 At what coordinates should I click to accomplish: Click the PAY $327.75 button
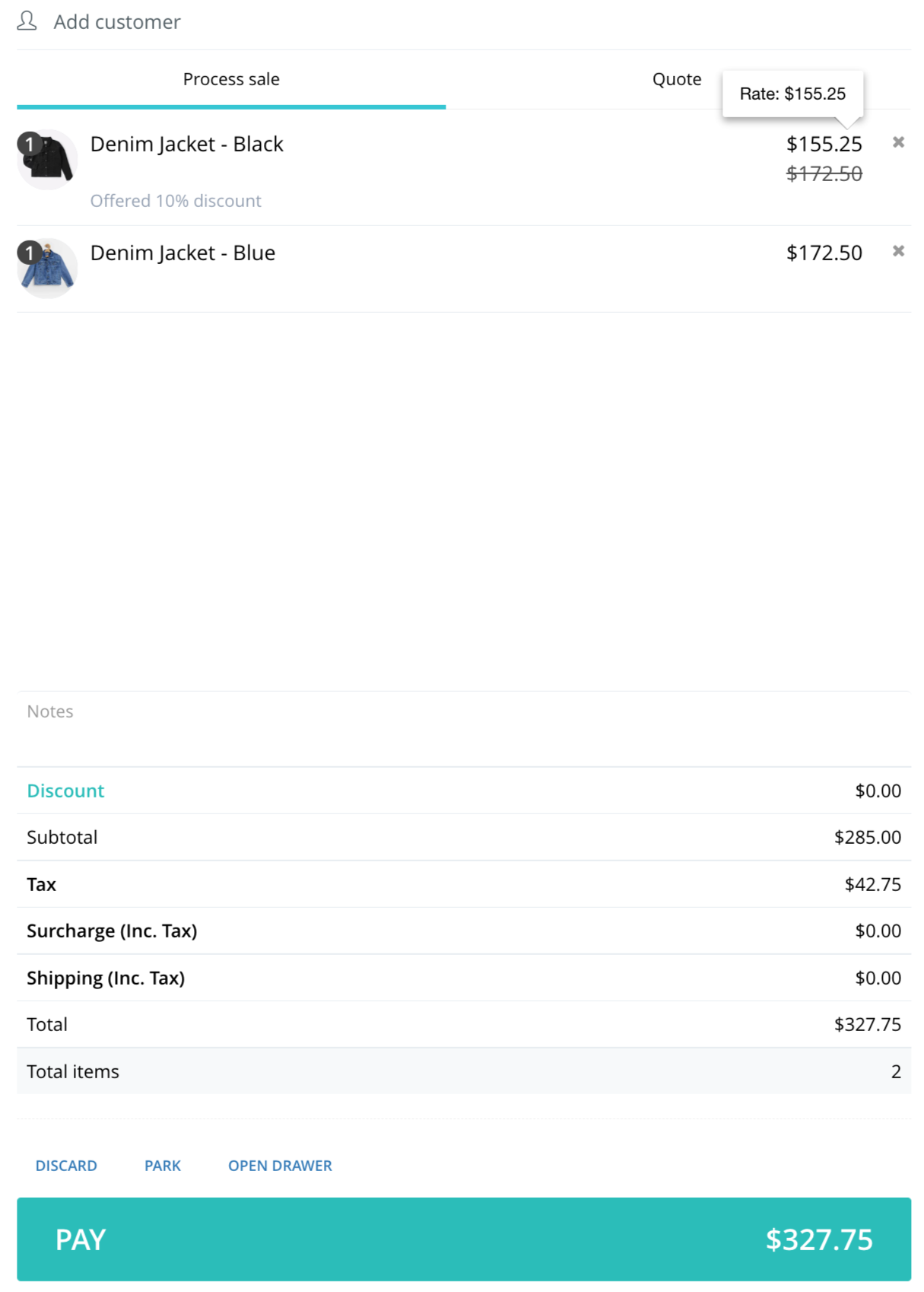pos(464,1239)
